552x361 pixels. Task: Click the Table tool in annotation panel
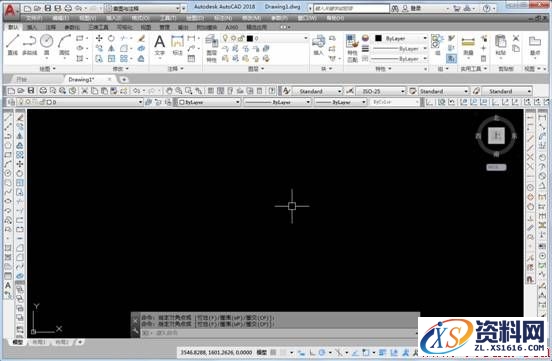coord(191,58)
